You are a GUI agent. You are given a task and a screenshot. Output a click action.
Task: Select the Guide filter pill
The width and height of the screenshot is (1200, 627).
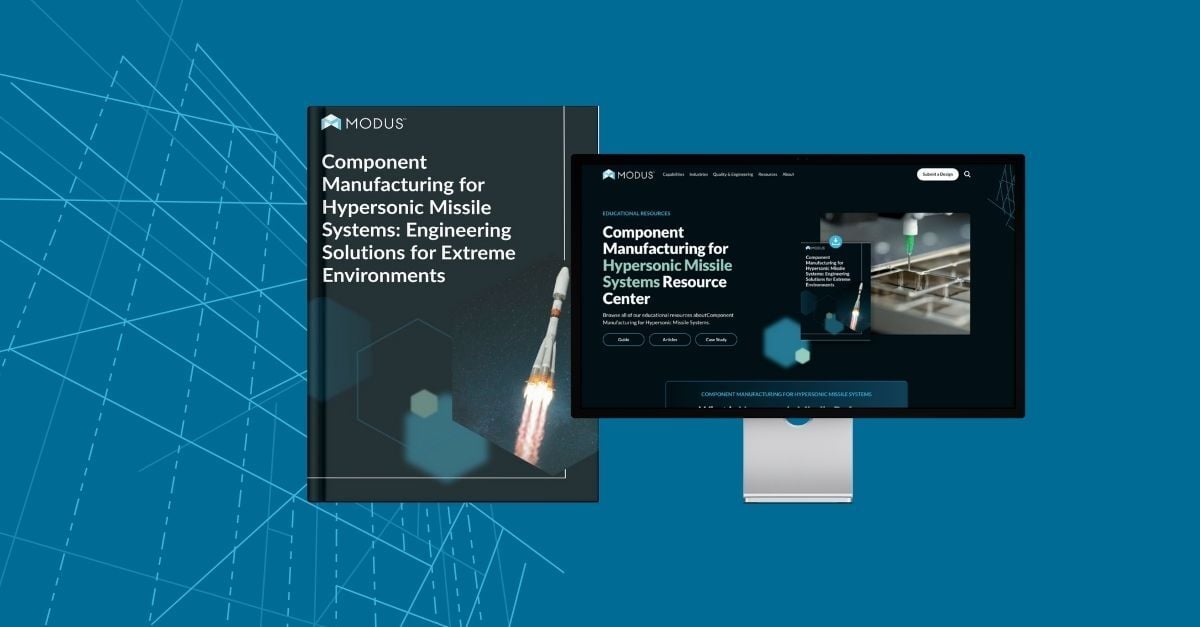[623, 339]
